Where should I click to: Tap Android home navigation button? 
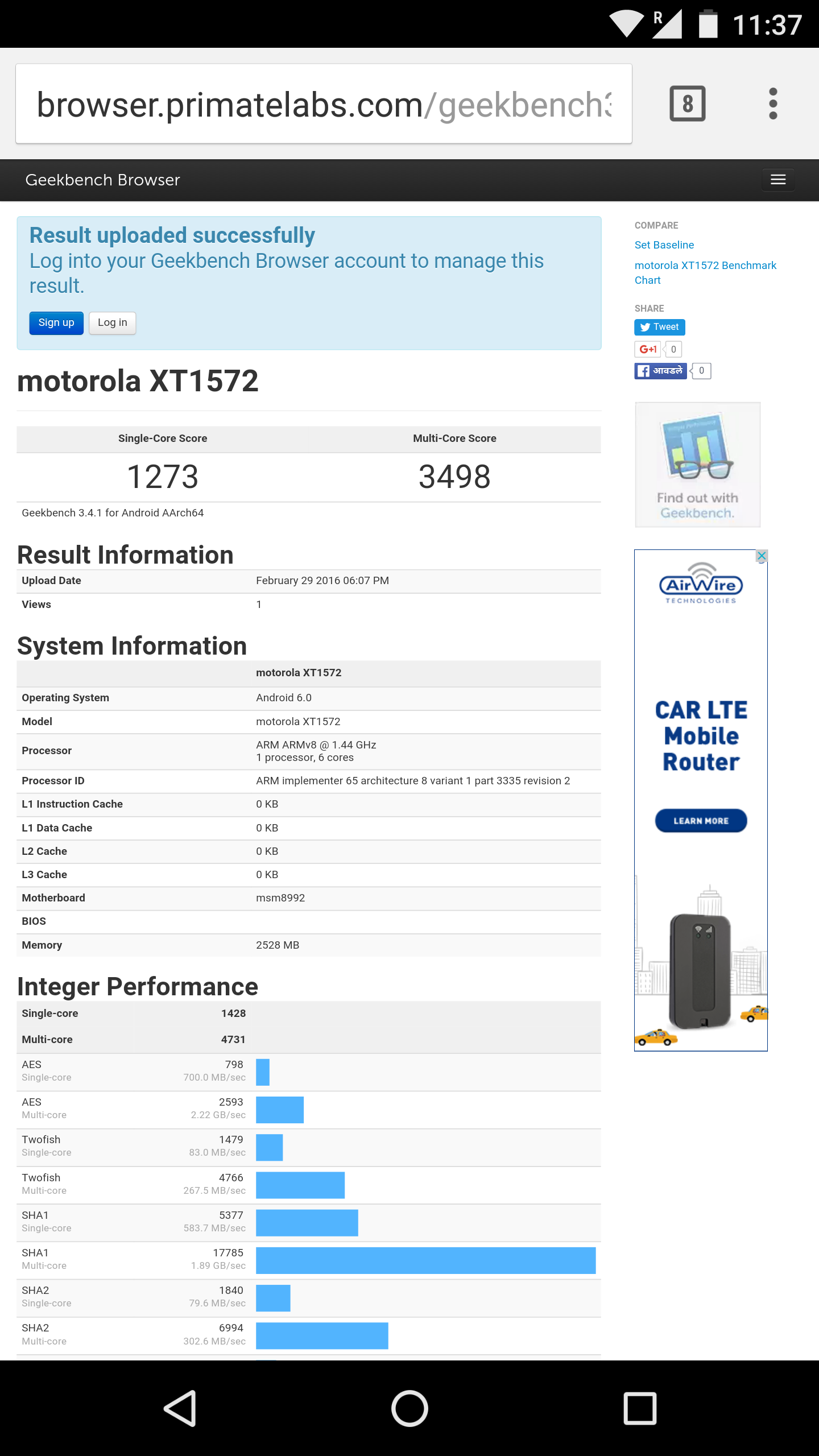409,1408
